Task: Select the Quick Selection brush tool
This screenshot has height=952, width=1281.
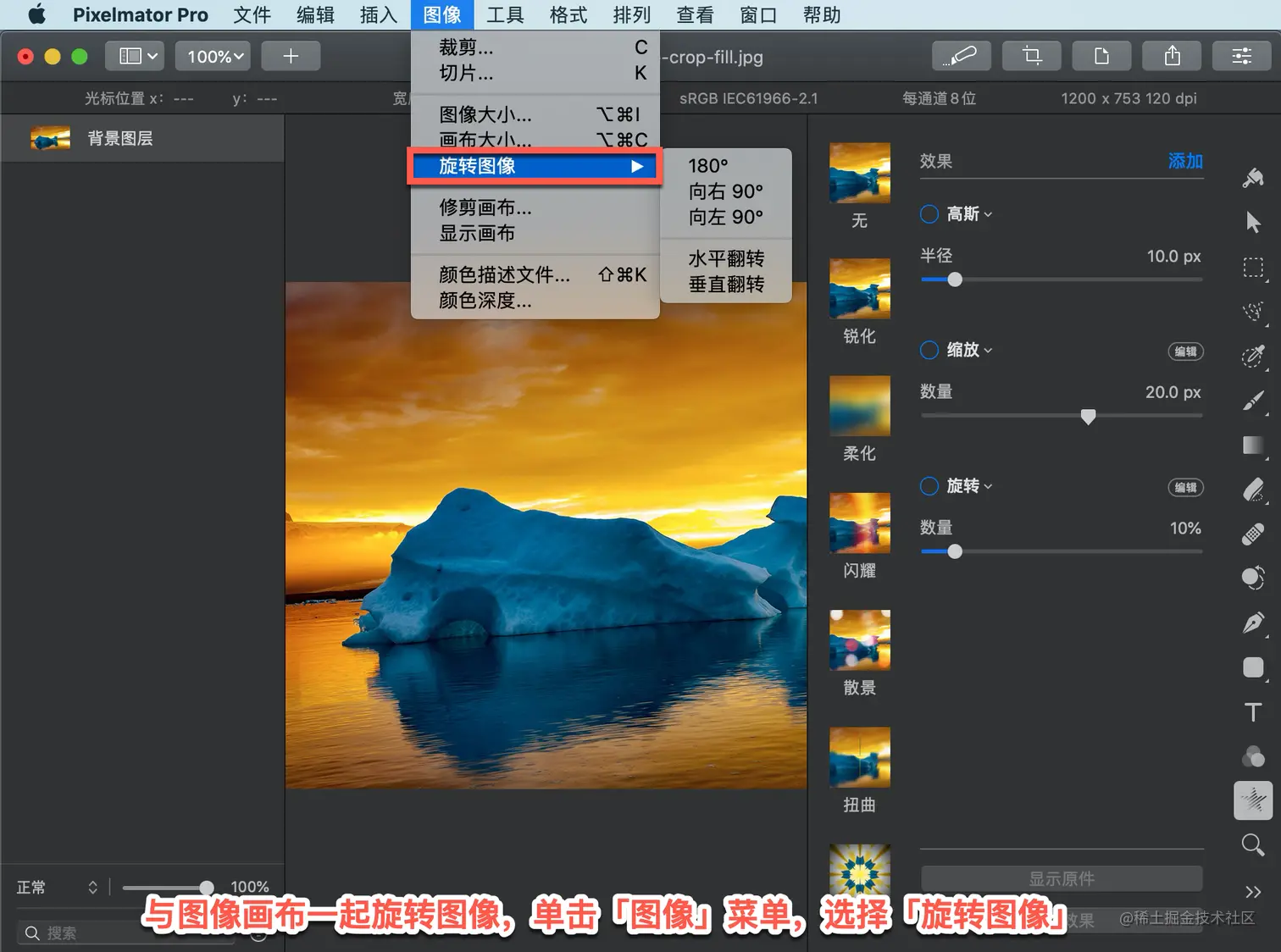Action: (x=1253, y=357)
